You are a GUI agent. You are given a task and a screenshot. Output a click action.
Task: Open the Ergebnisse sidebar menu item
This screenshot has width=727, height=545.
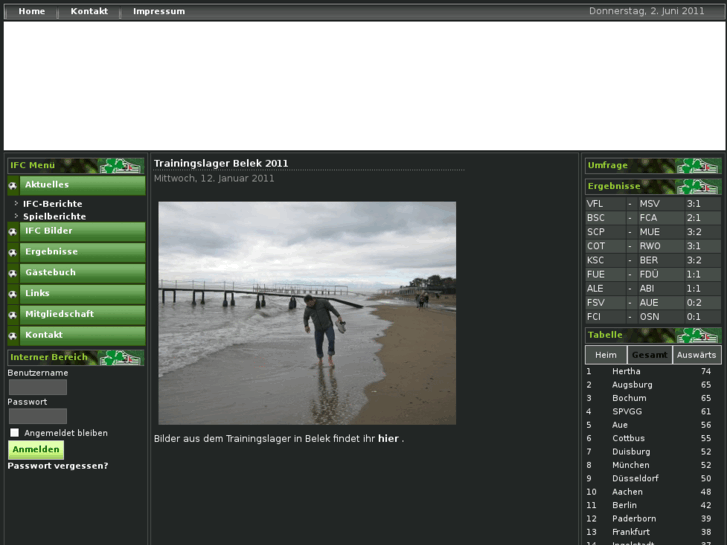coord(83,252)
